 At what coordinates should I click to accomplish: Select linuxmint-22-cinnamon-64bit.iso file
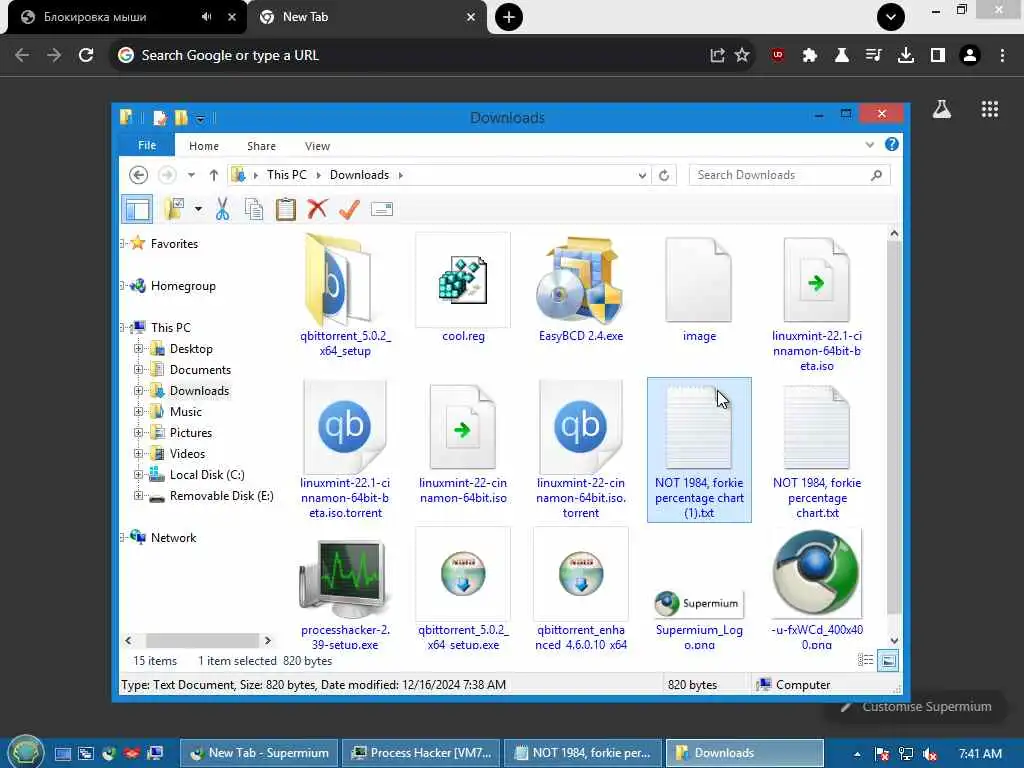[463, 443]
